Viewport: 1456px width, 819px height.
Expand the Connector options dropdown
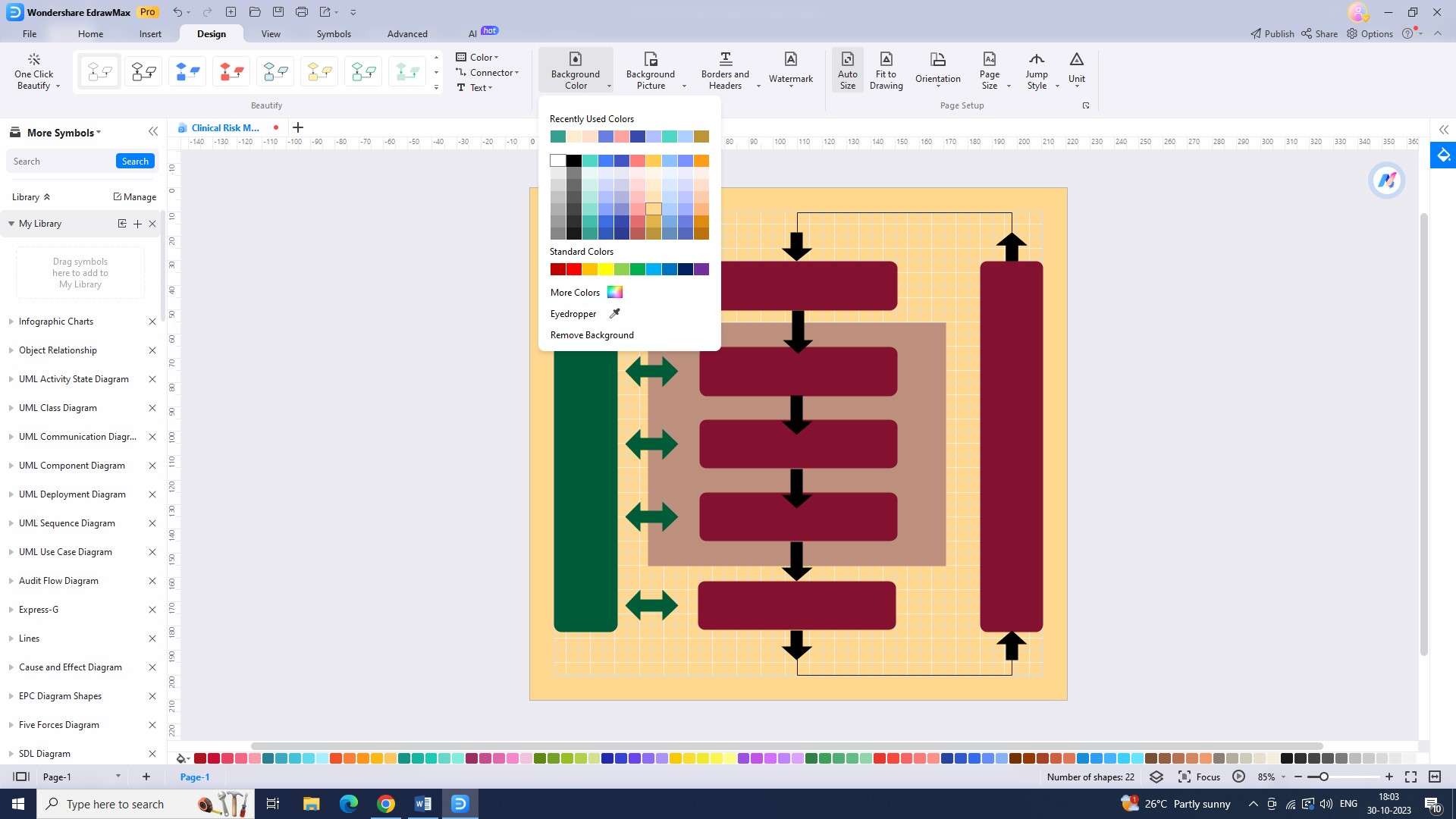click(x=517, y=72)
